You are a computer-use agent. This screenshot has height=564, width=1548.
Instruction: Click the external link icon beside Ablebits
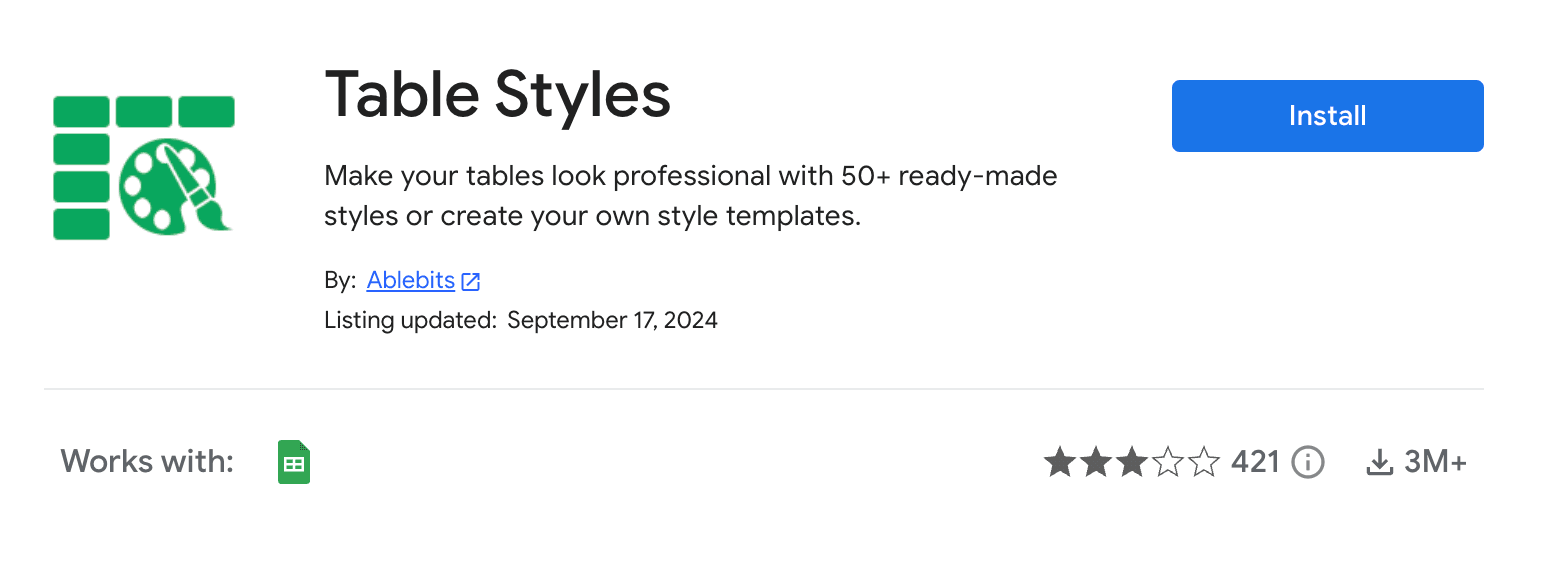(x=471, y=282)
